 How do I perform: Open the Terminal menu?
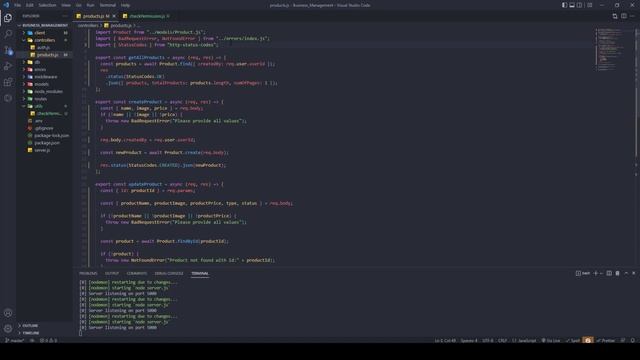(108, 5)
